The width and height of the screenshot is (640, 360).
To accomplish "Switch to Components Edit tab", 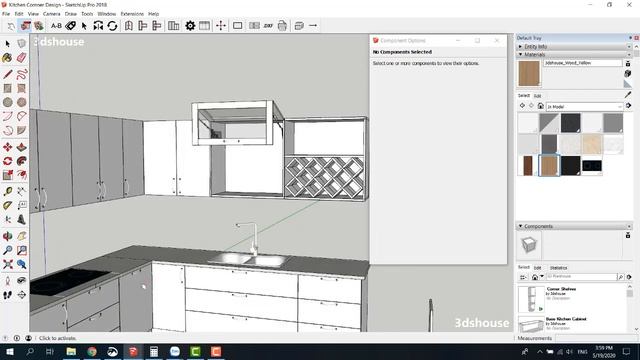I will 538,268.
